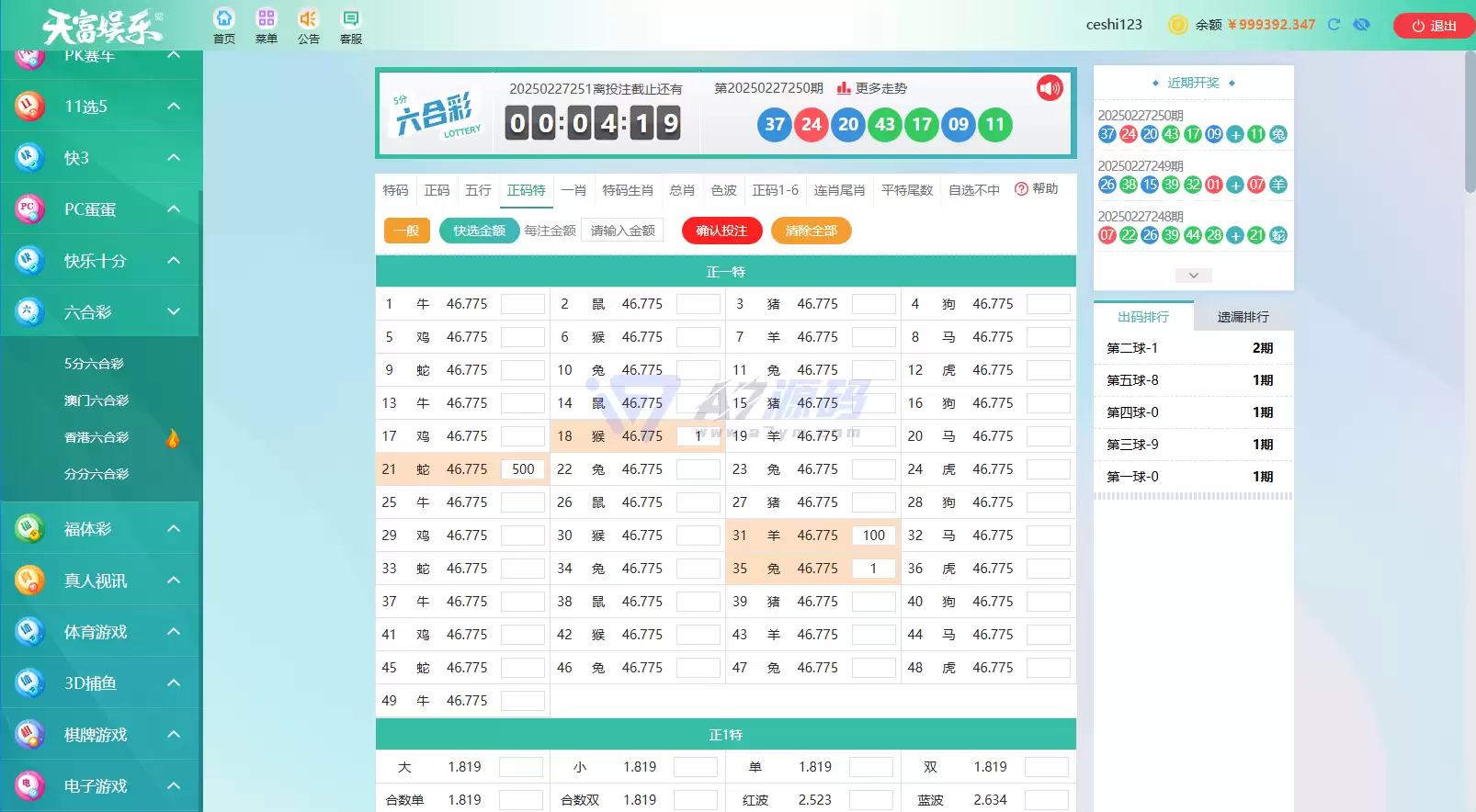Select the 一般 bet mode button
The height and width of the screenshot is (812, 1476).
(x=407, y=231)
